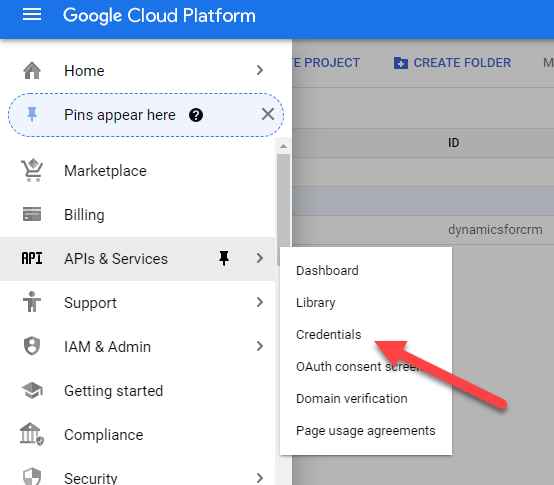Viewport: 554px width, 485px height.
Task: Expand the Home submenu chevron
Action: [260, 70]
